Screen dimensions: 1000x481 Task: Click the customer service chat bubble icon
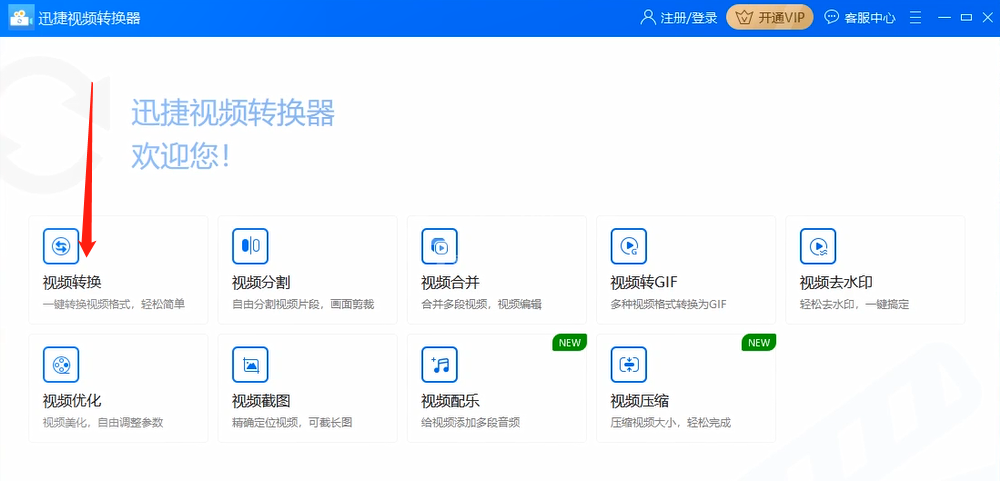click(x=832, y=17)
